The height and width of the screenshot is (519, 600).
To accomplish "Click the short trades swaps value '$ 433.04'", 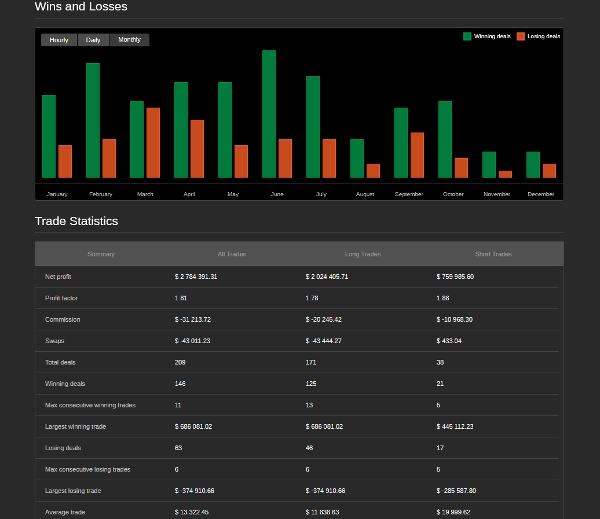I will pos(449,341).
